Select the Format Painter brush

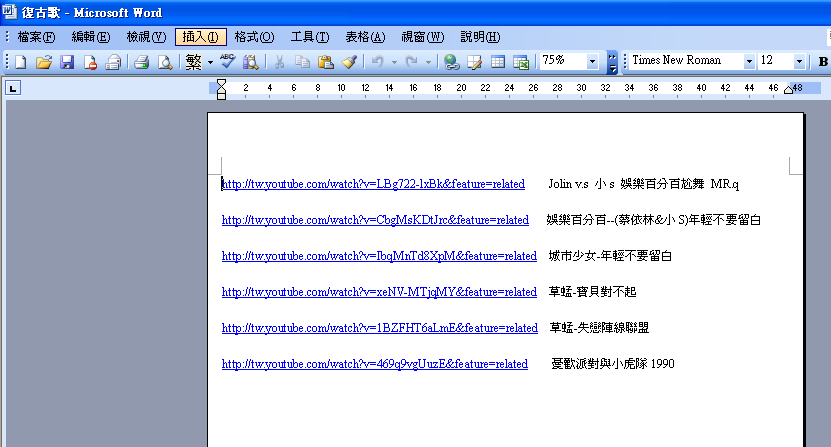349,62
